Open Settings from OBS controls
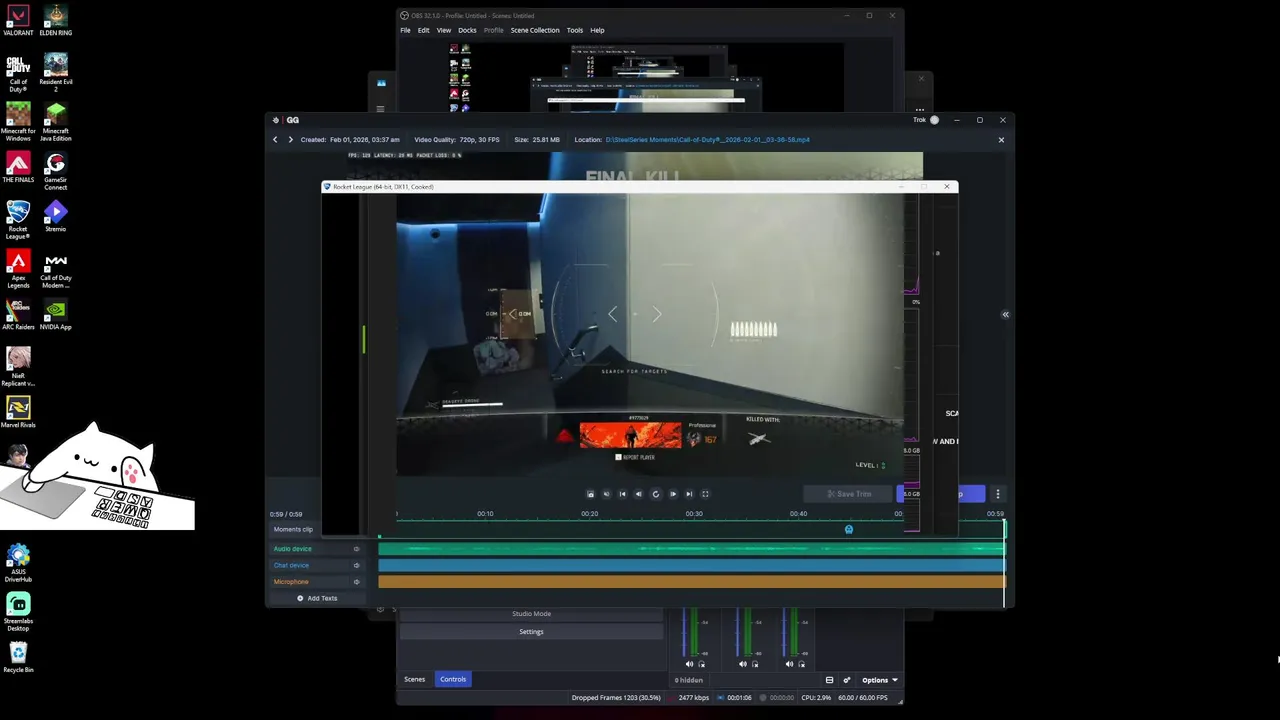This screenshot has width=1280, height=720. [531, 632]
